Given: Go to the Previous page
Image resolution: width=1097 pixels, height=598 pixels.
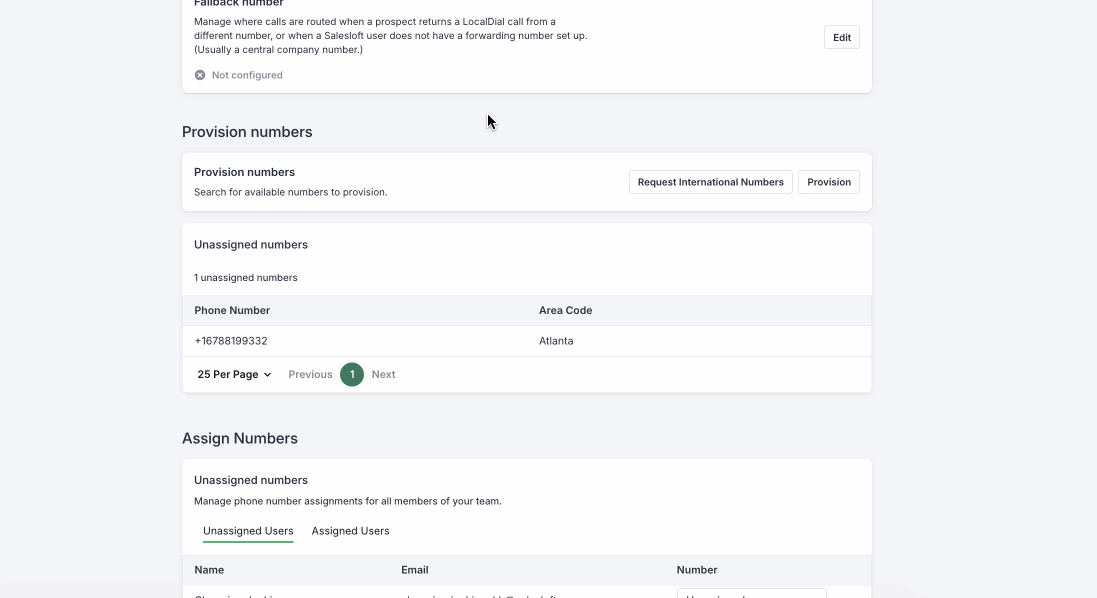Looking at the screenshot, I should (310, 374).
